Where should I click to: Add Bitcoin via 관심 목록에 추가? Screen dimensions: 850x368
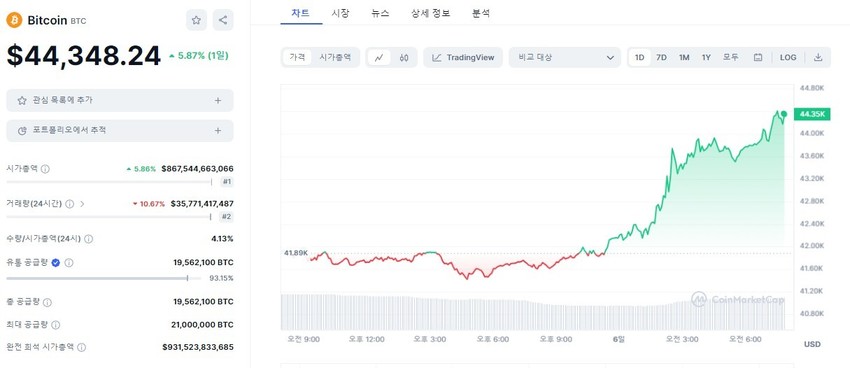(x=120, y=100)
